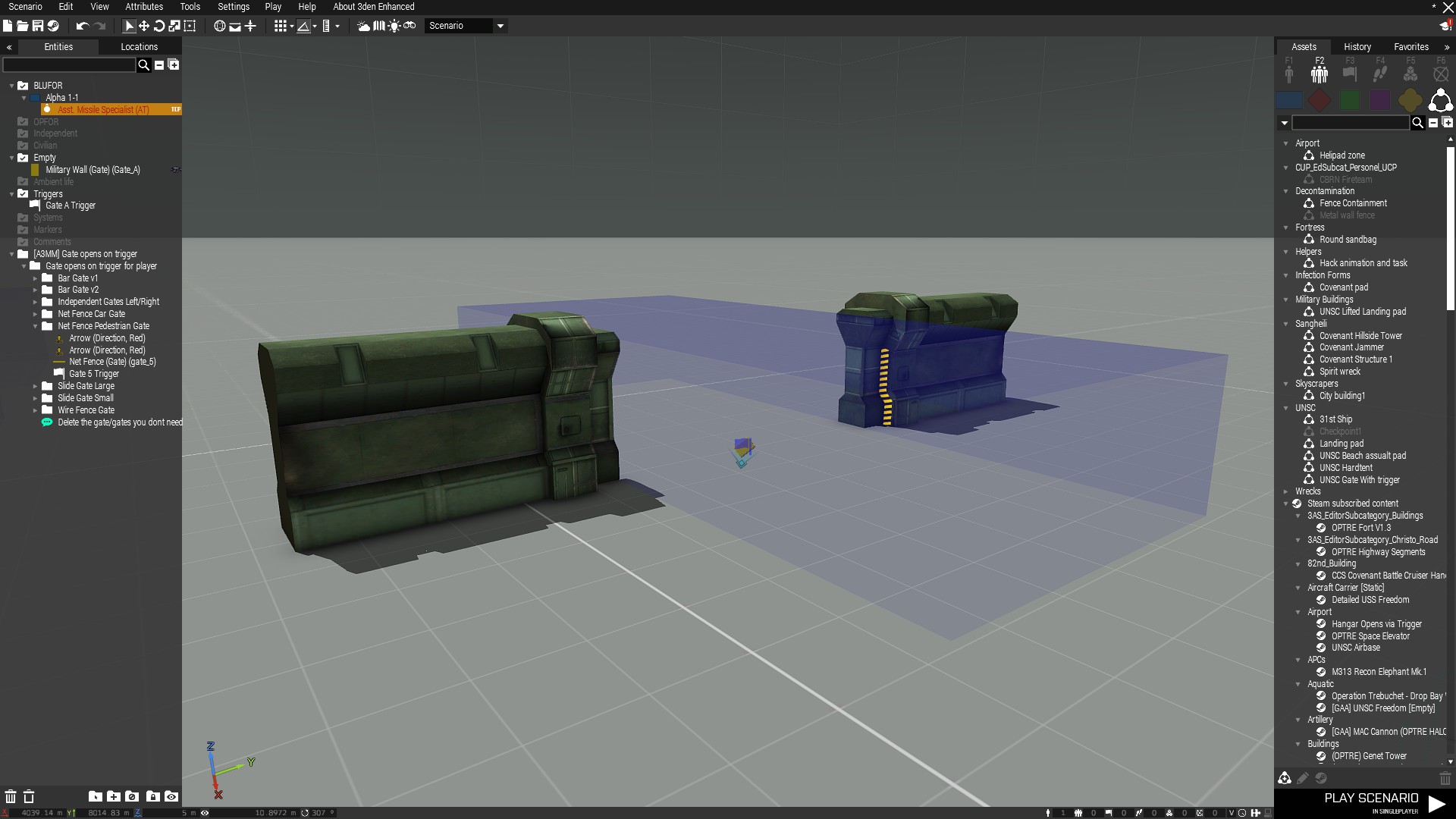Open the Attributes menu
1456x819 pixels.
pos(144,7)
